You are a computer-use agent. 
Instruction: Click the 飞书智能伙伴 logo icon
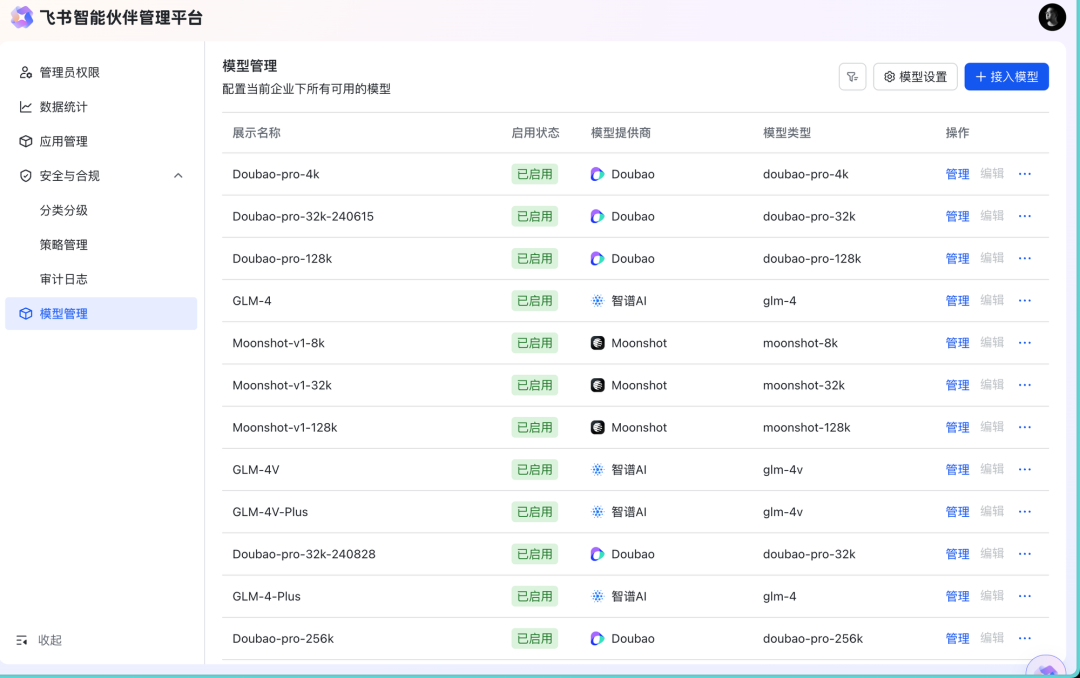click(x=21, y=17)
